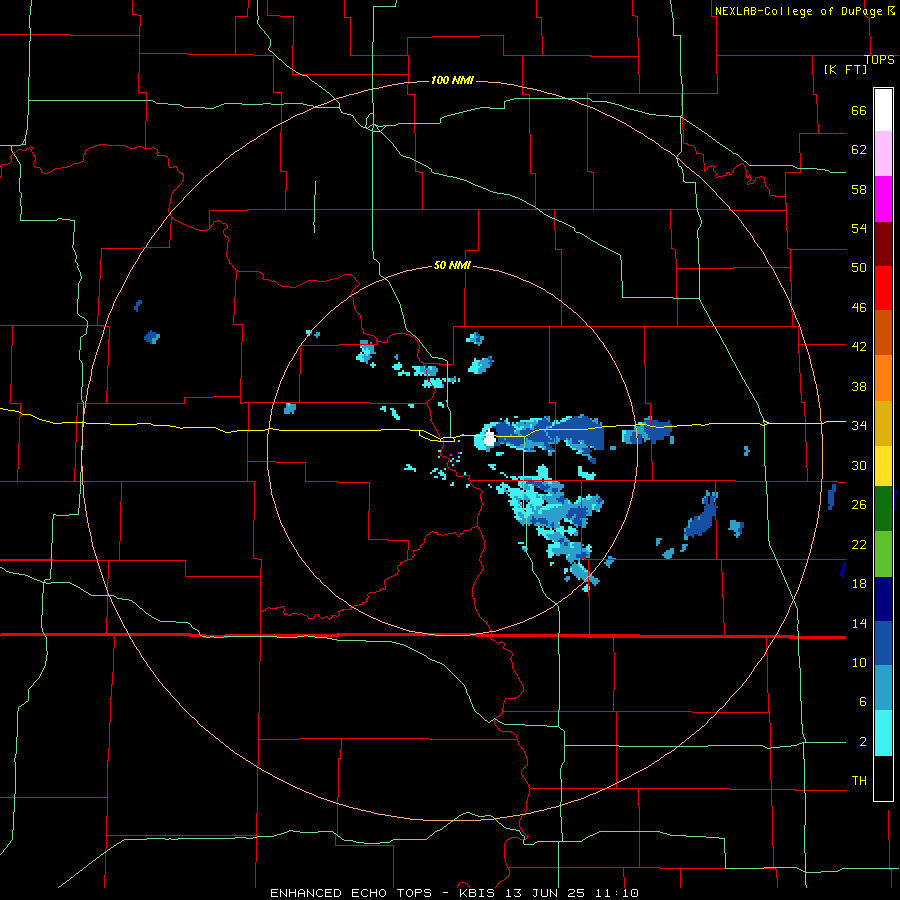The height and width of the screenshot is (900, 900).
Task: Click the "TOPS" legend heading
Action: (879, 60)
